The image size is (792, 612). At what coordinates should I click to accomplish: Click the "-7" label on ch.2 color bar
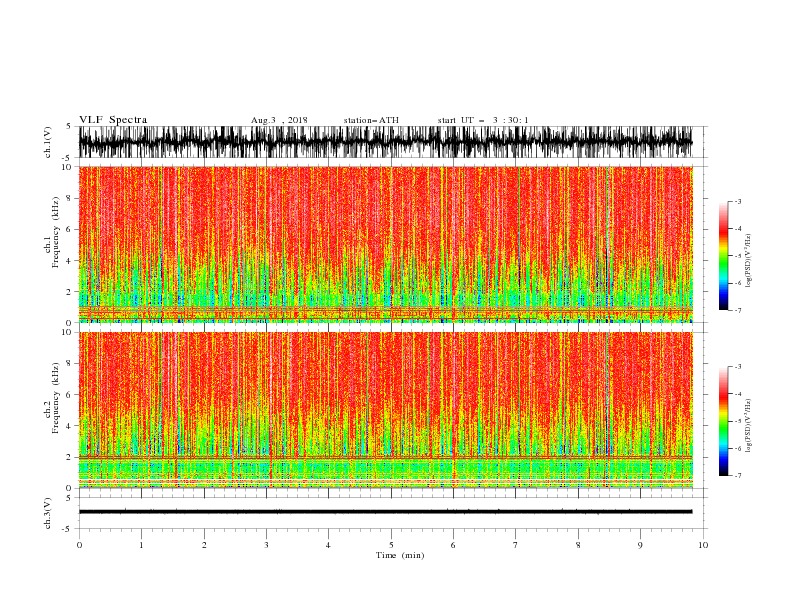tap(737, 476)
